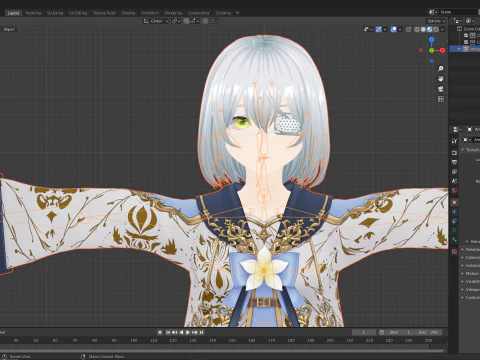Open the UV Editing workspace tab
The width and height of the screenshot is (480, 360).
78,13
